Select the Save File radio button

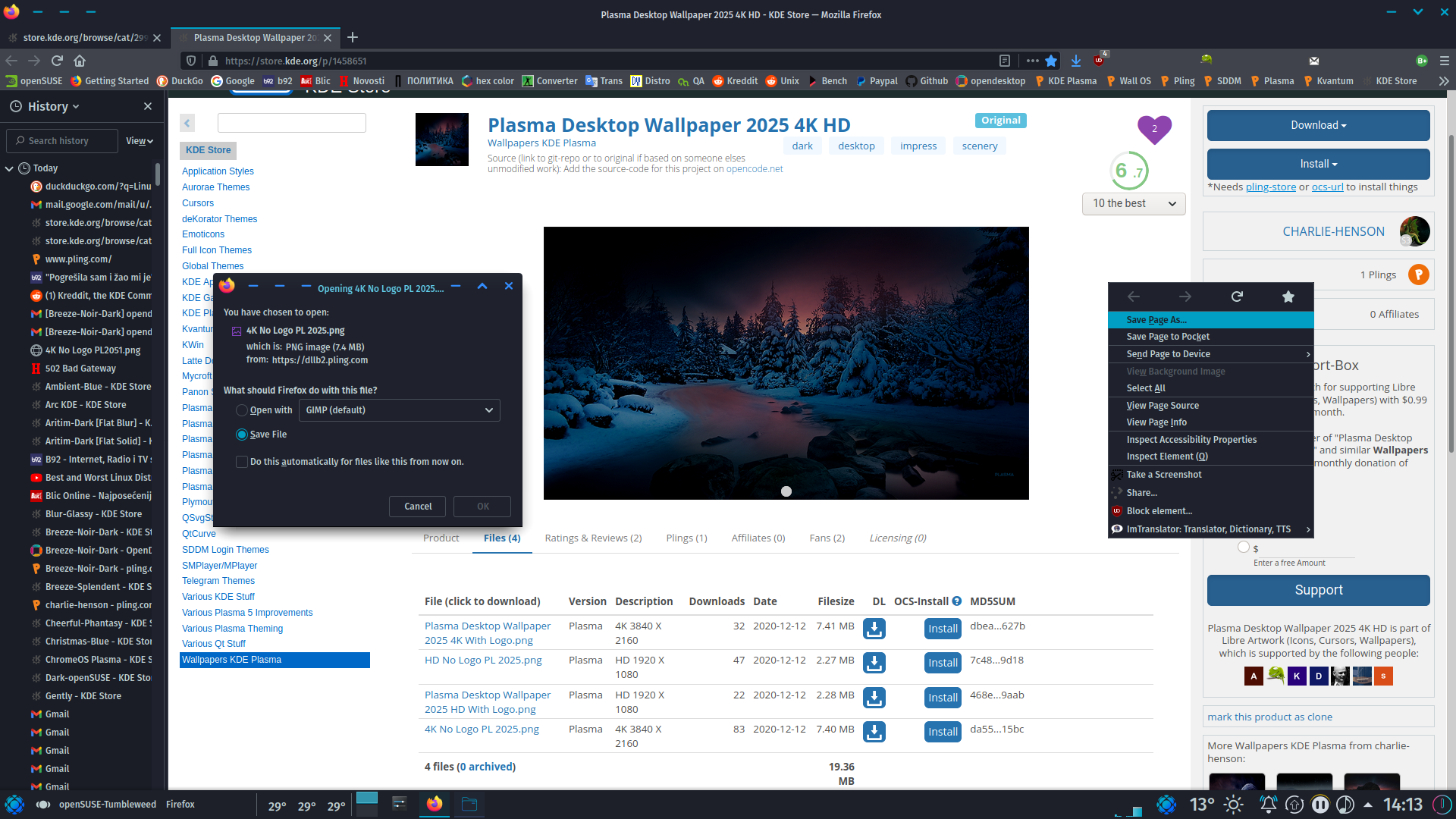[x=242, y=435]
